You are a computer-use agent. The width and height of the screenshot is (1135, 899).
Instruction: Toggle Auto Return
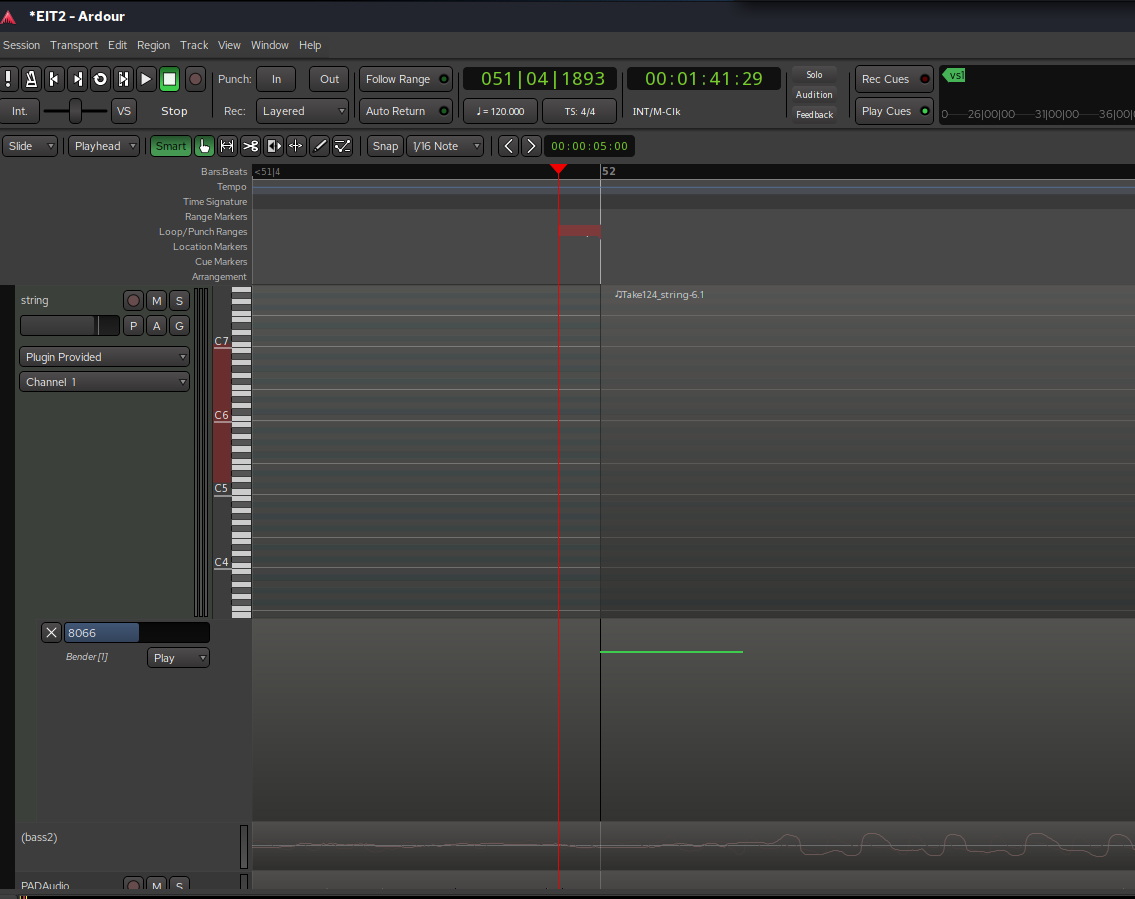click(406, 111)
